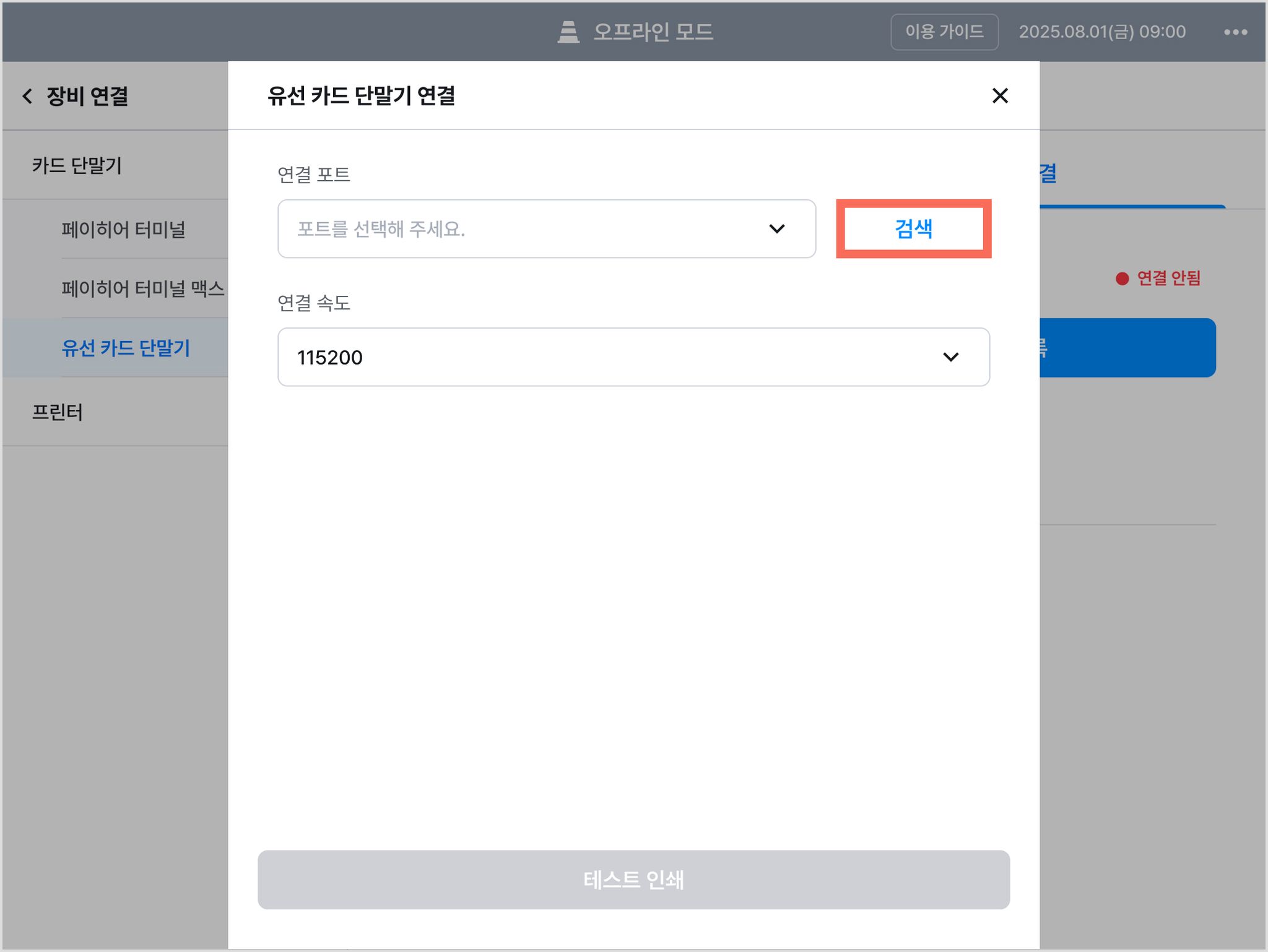Screen dimensions: 1268x952
Task: Click the 검색 search button
Action: click(x=913, y=229)
